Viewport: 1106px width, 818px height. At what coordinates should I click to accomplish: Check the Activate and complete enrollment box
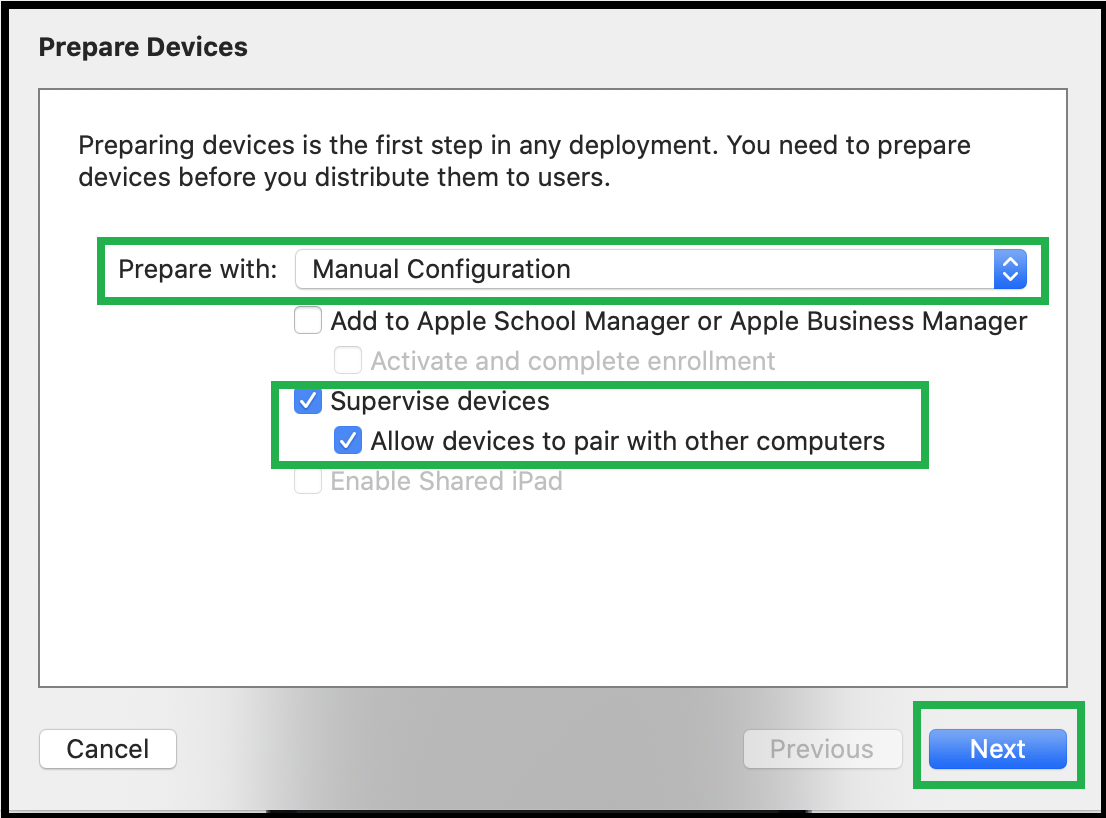point(347,360)
